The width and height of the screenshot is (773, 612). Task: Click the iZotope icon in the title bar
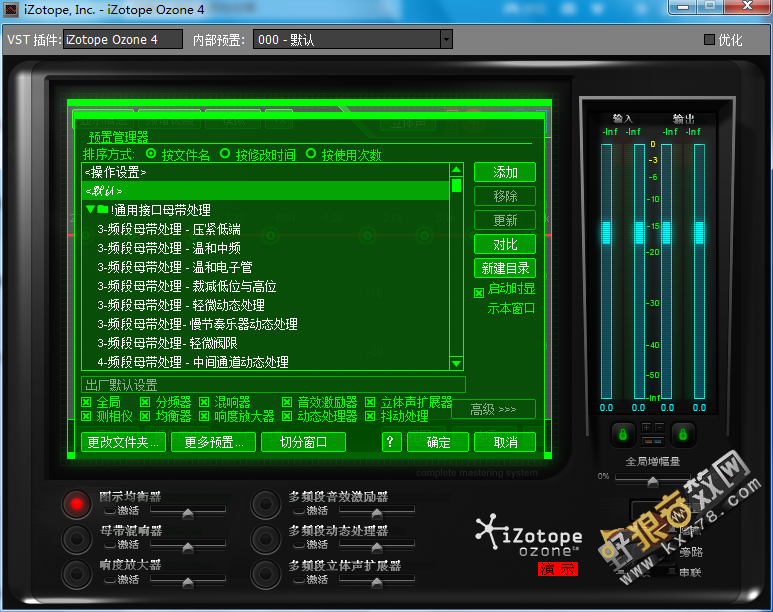(11, 9)
